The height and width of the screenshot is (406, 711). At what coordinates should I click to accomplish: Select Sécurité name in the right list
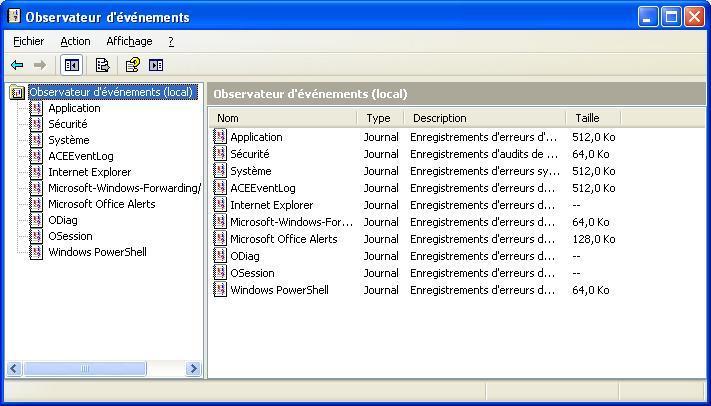[x=250, y=154]
